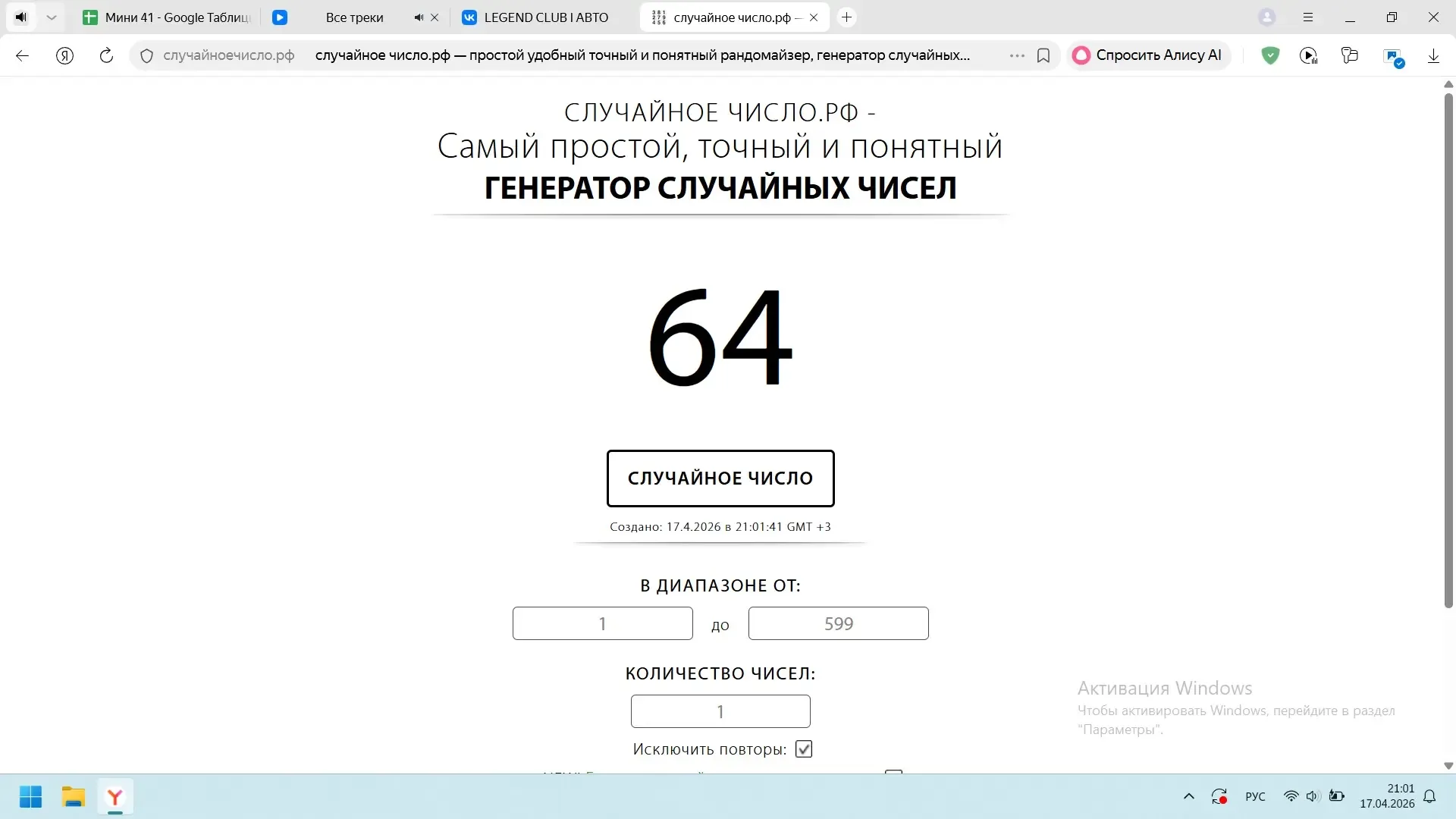This screenshot has height=819, width=1456.
Task: Bookmark this page icon
Action: pos(1043,55)
